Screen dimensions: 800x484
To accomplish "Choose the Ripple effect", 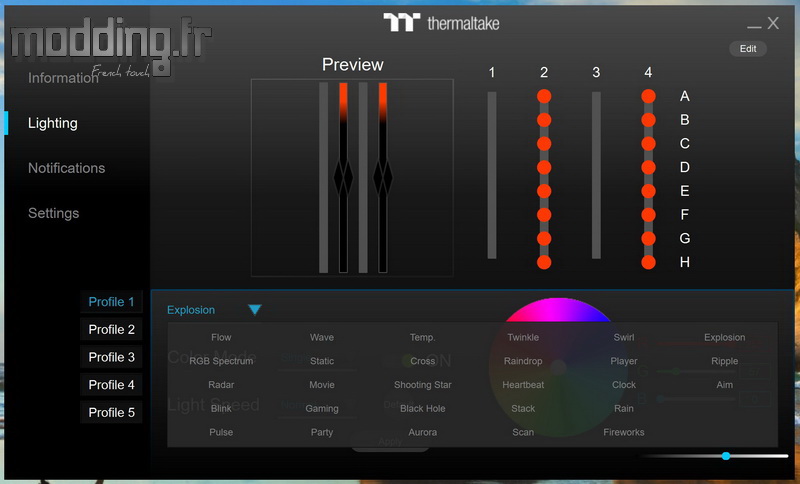I will (724, 361).
